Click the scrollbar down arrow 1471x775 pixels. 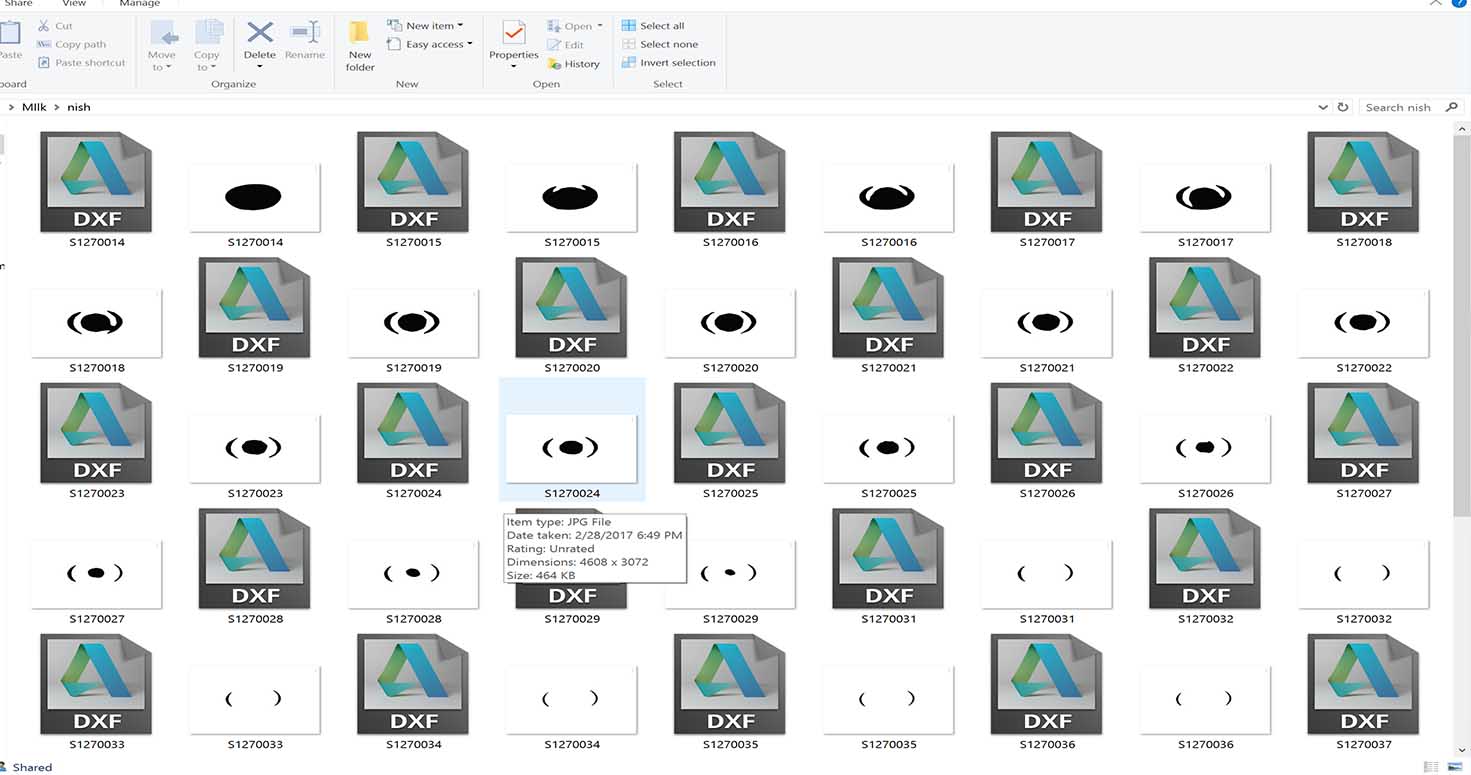(x=1462, y=750)
